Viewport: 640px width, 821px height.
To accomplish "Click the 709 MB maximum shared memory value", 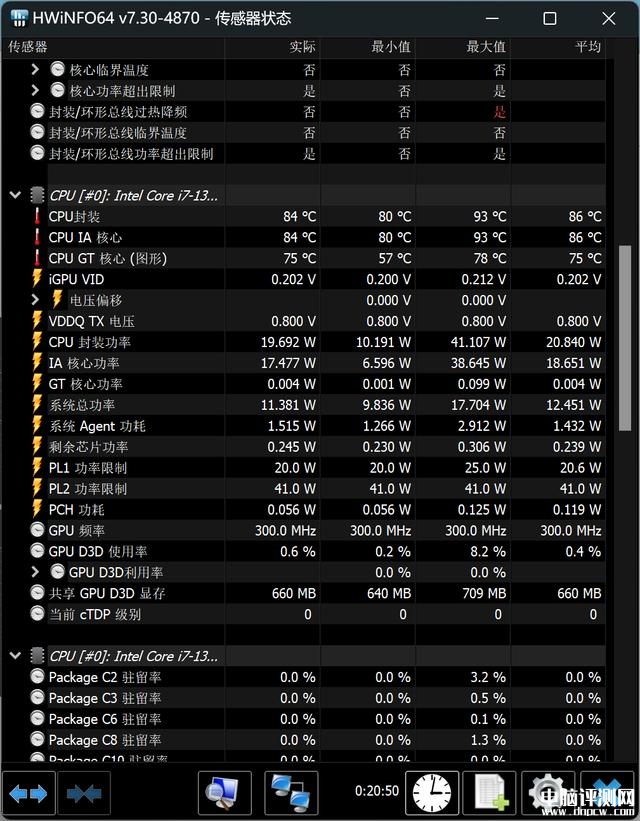I will click(484, 593).
